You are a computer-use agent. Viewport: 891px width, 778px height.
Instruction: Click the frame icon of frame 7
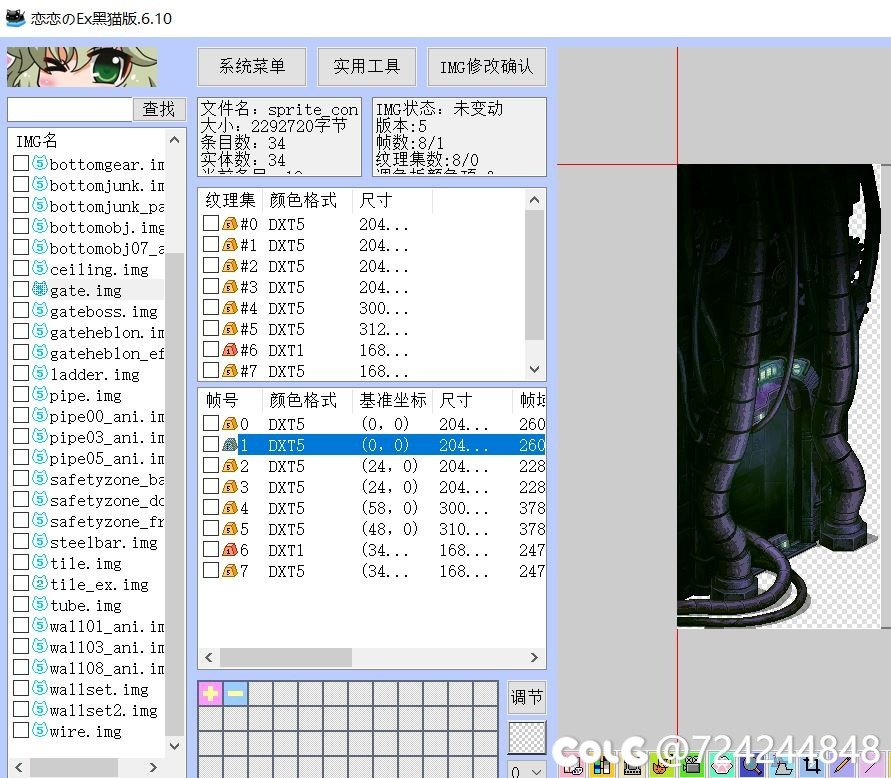click(x=230, y=570)
